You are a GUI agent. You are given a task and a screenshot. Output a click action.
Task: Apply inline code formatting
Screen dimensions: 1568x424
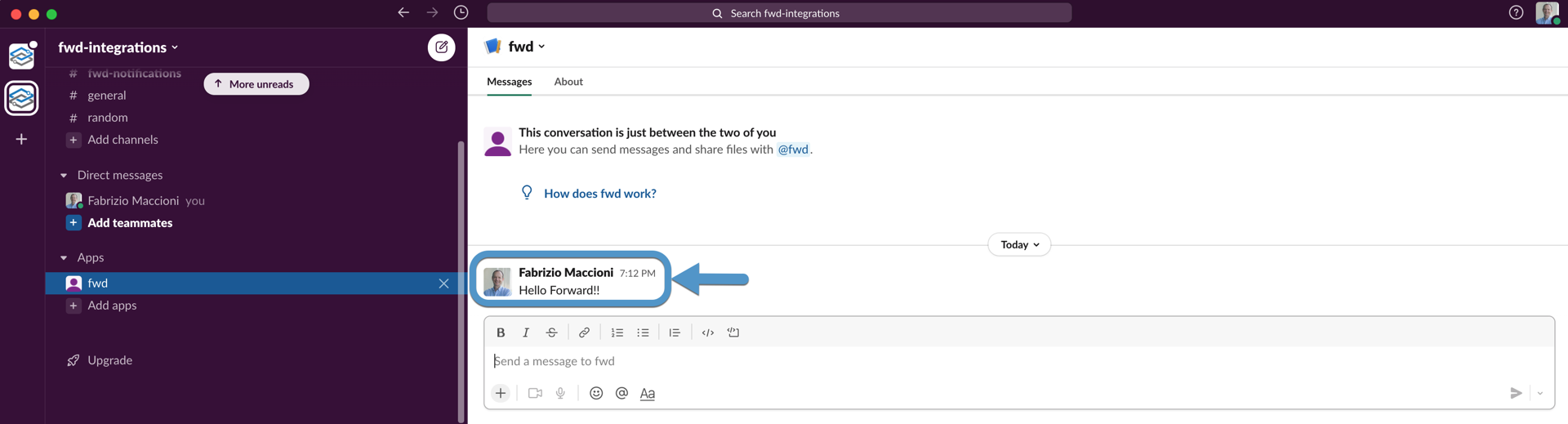[708, 333]
